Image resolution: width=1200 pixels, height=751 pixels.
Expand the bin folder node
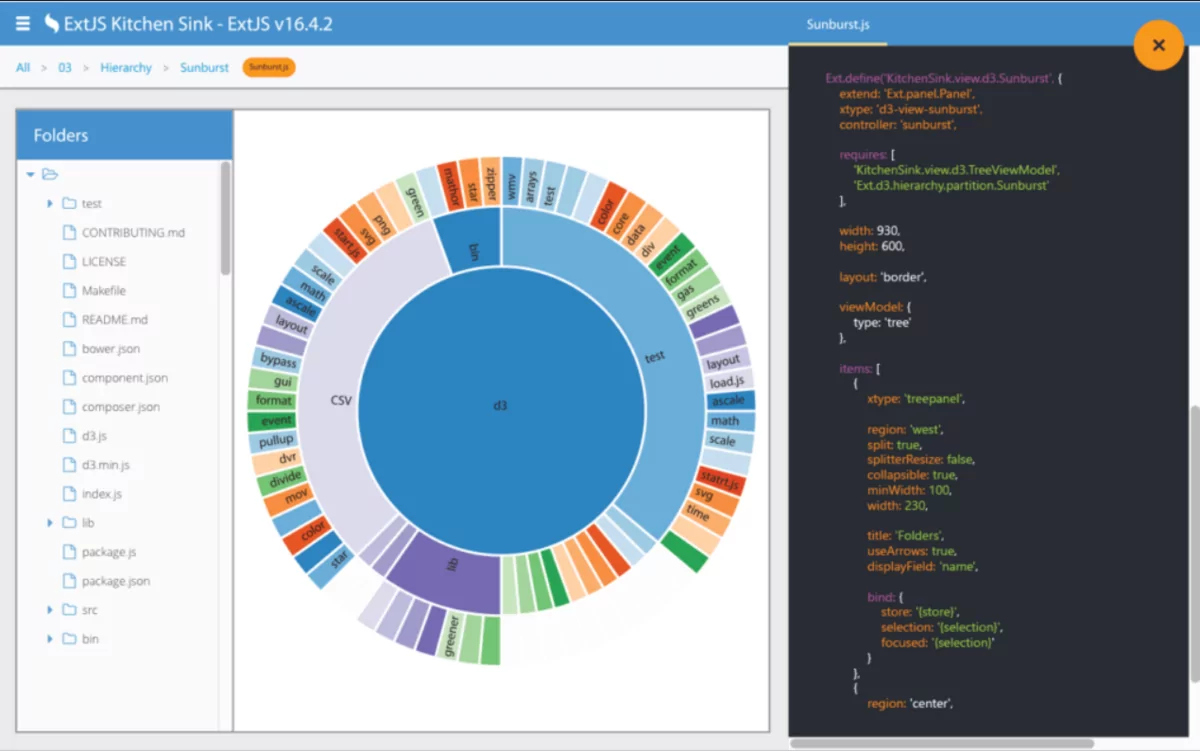coord(50,638)
